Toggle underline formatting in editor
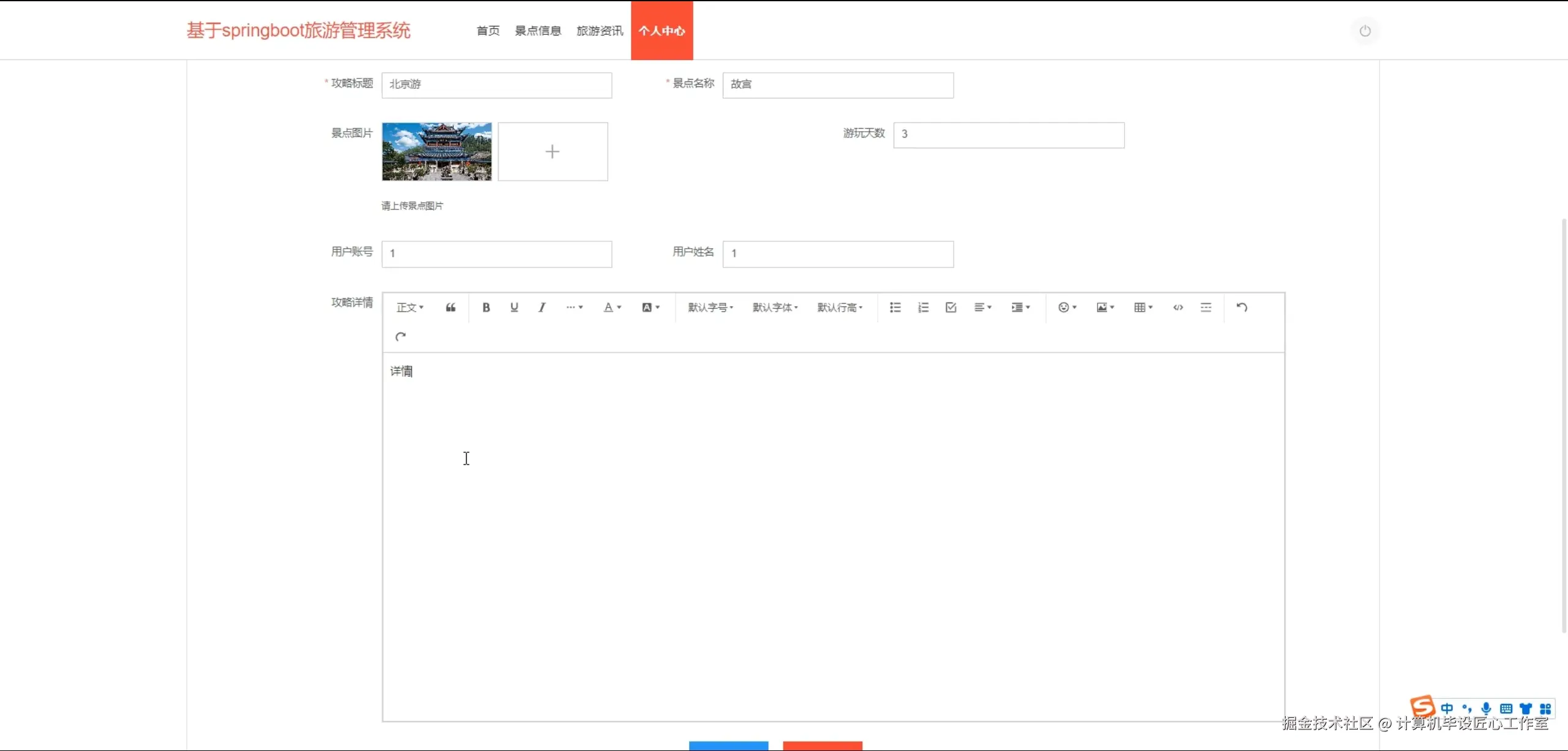This screenshot has height=751, width=1568. [514, 308]
